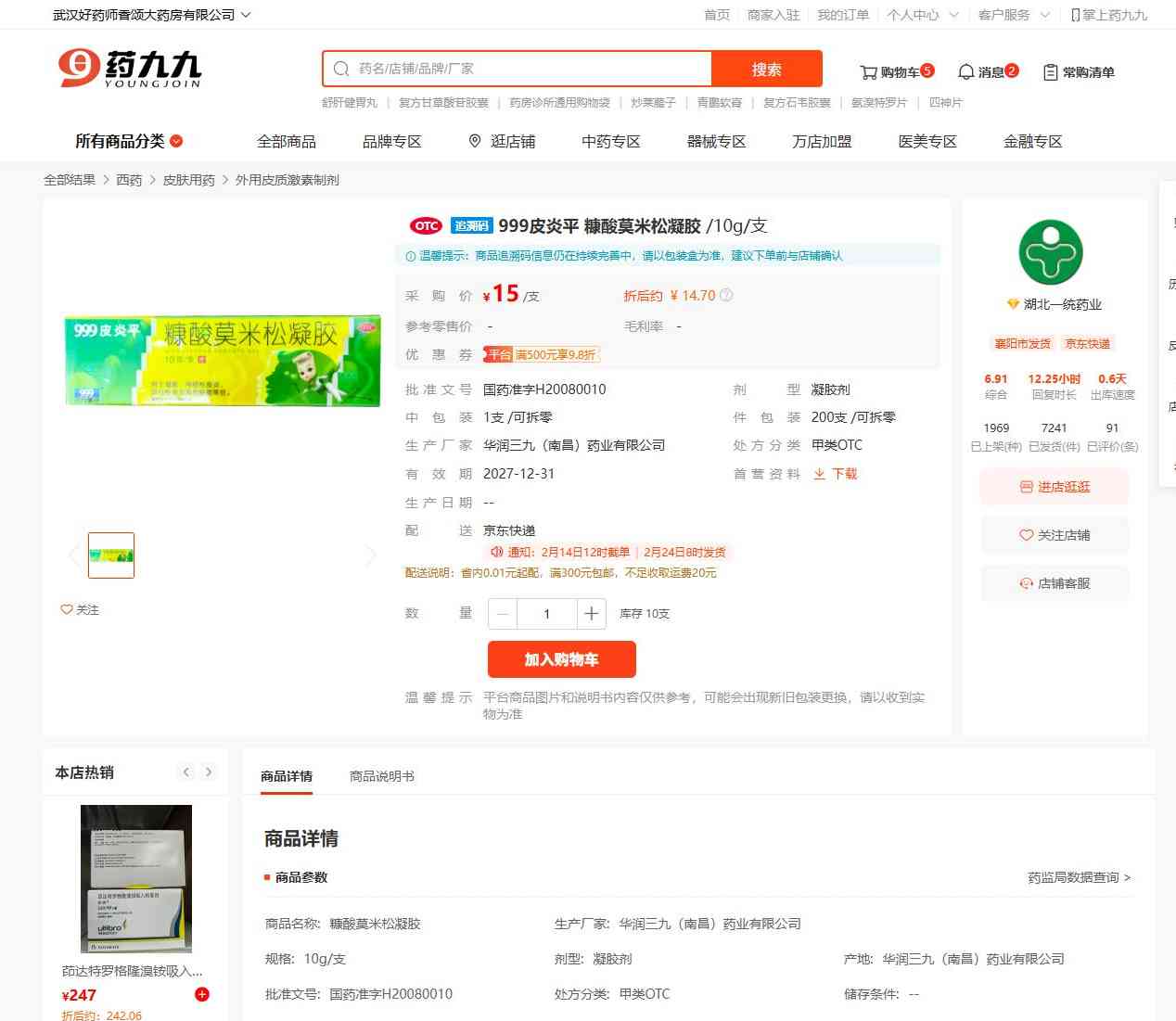Viewport: 1176px width, 1021px height.
Task: Switch to the product instructions tab
Action: click(381, 776)
